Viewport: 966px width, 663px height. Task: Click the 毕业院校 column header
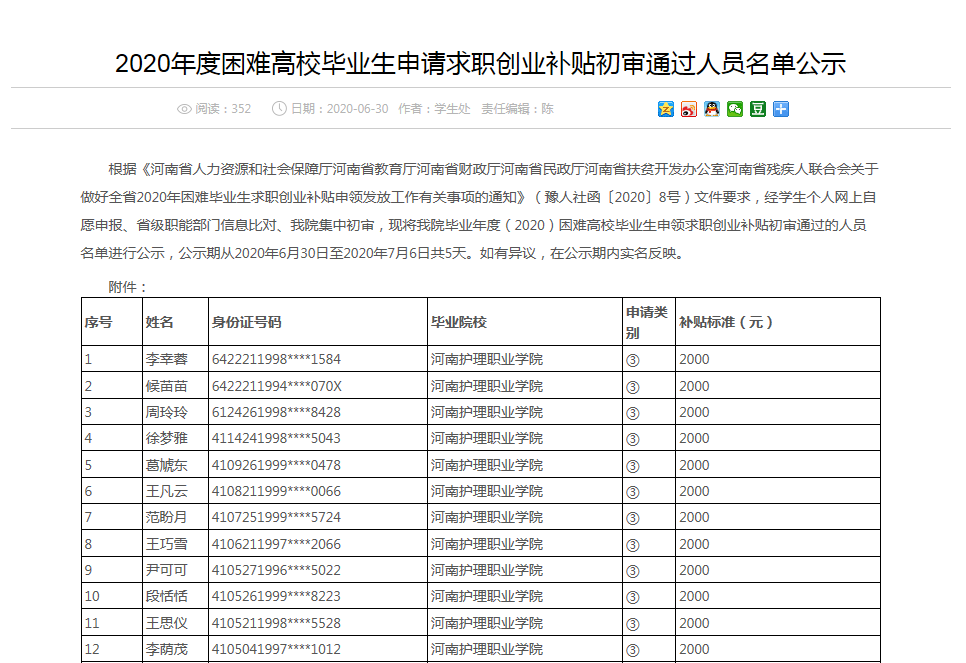click(x=459, y=322)
